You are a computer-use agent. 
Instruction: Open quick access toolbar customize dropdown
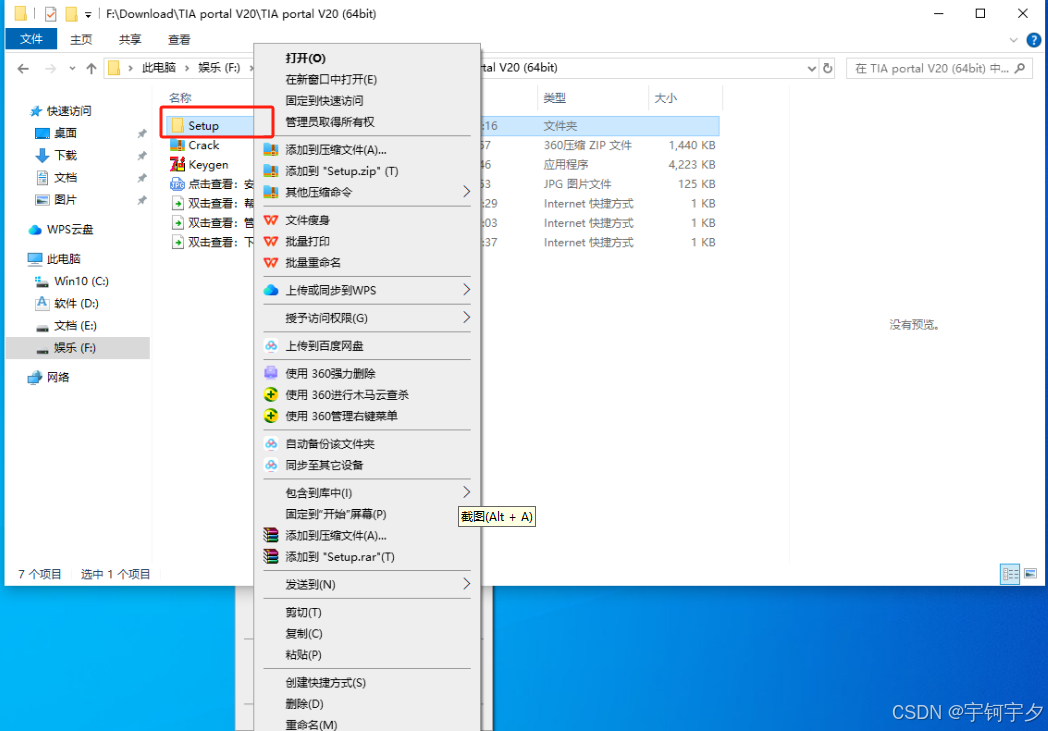(x=88, y=14)
